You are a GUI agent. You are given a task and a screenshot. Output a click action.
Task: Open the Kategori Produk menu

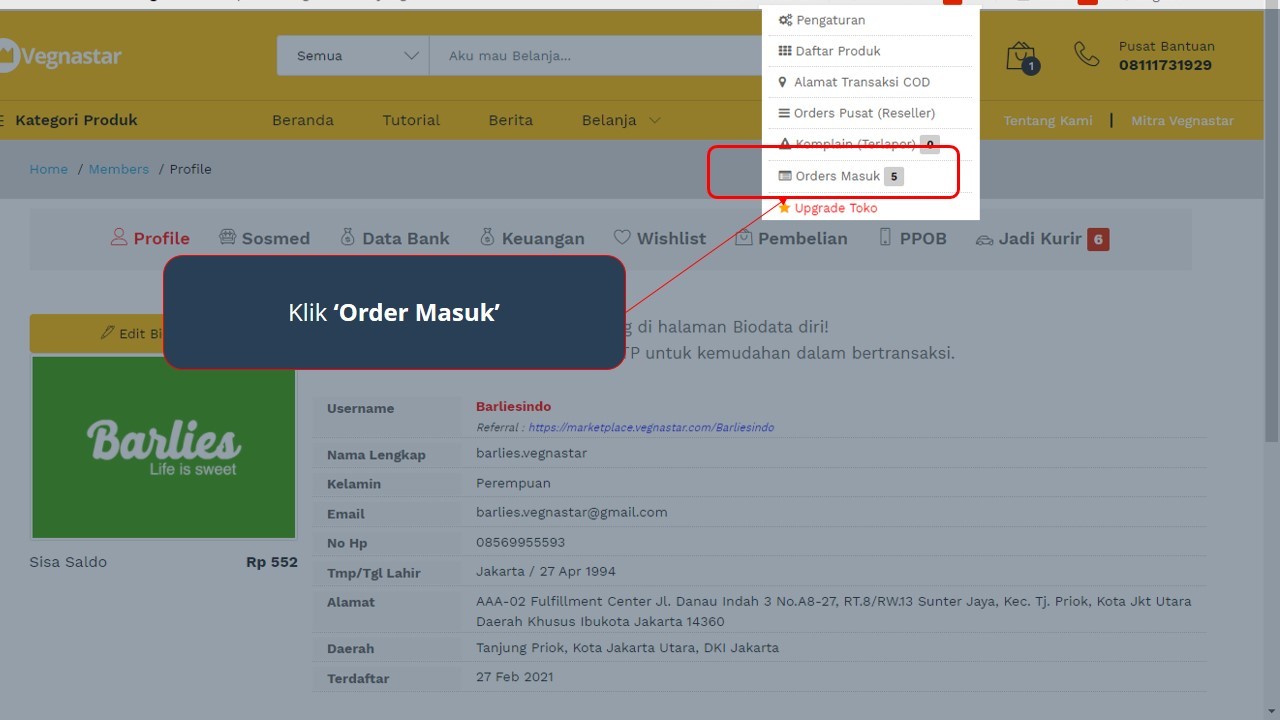[x=75, y=120]
